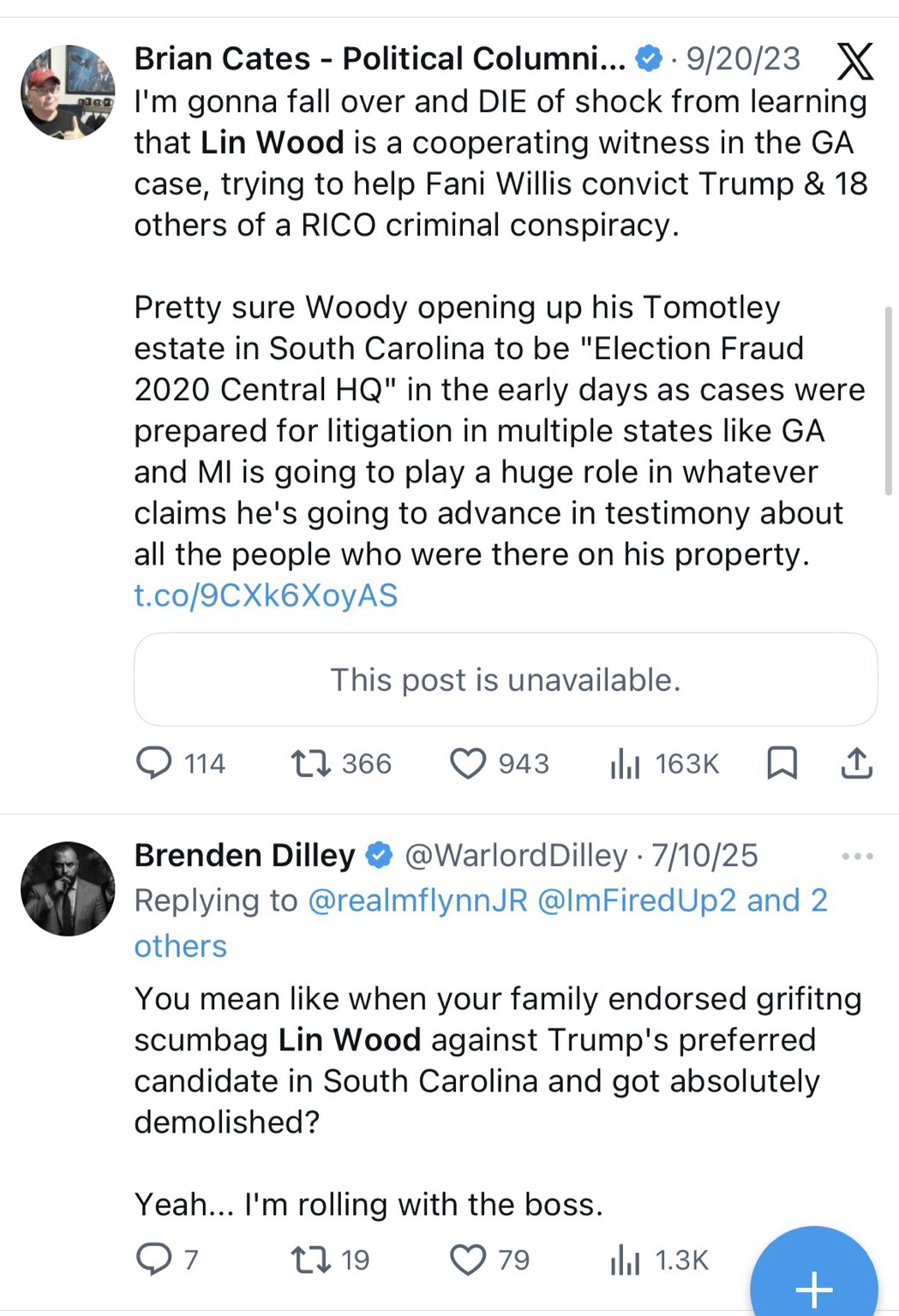View analytics for 1.3K views post

[x=625, y=1259]
